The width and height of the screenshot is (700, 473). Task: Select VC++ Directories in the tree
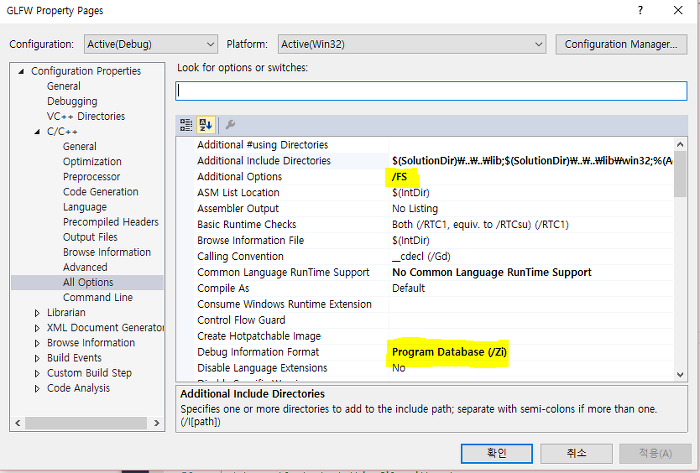[86, 116]
